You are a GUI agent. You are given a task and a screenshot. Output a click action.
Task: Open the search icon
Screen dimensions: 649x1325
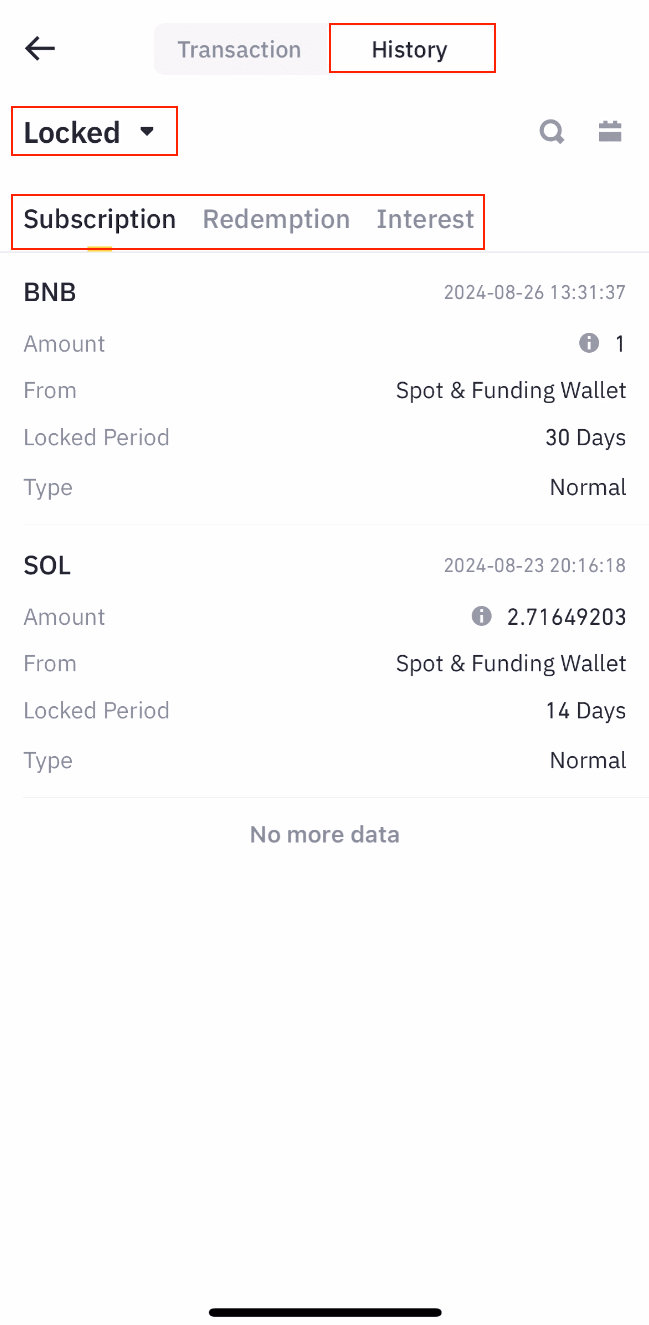[x=552, y=131]
